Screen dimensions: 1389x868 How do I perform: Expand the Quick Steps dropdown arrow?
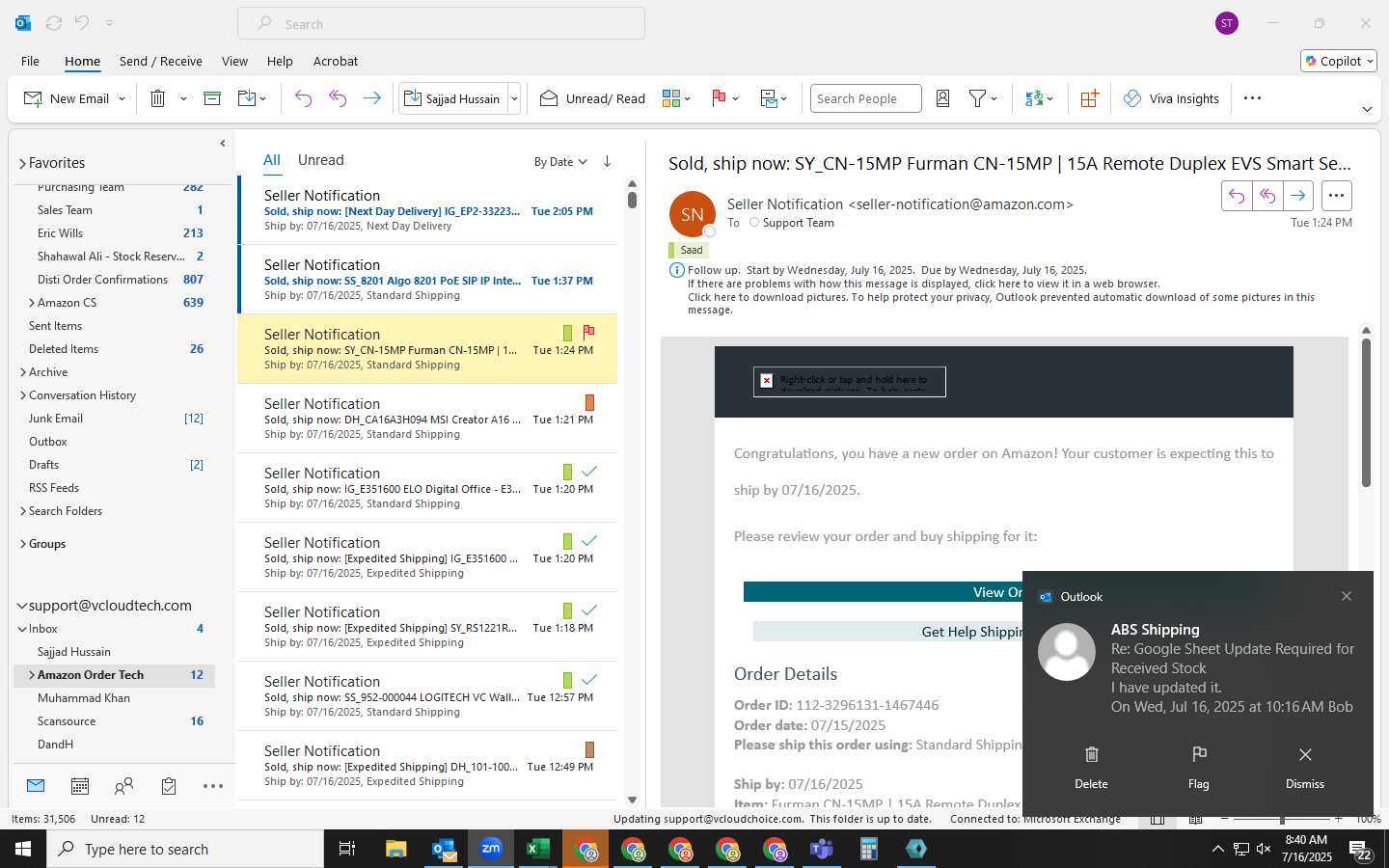[x=514, y=98]
